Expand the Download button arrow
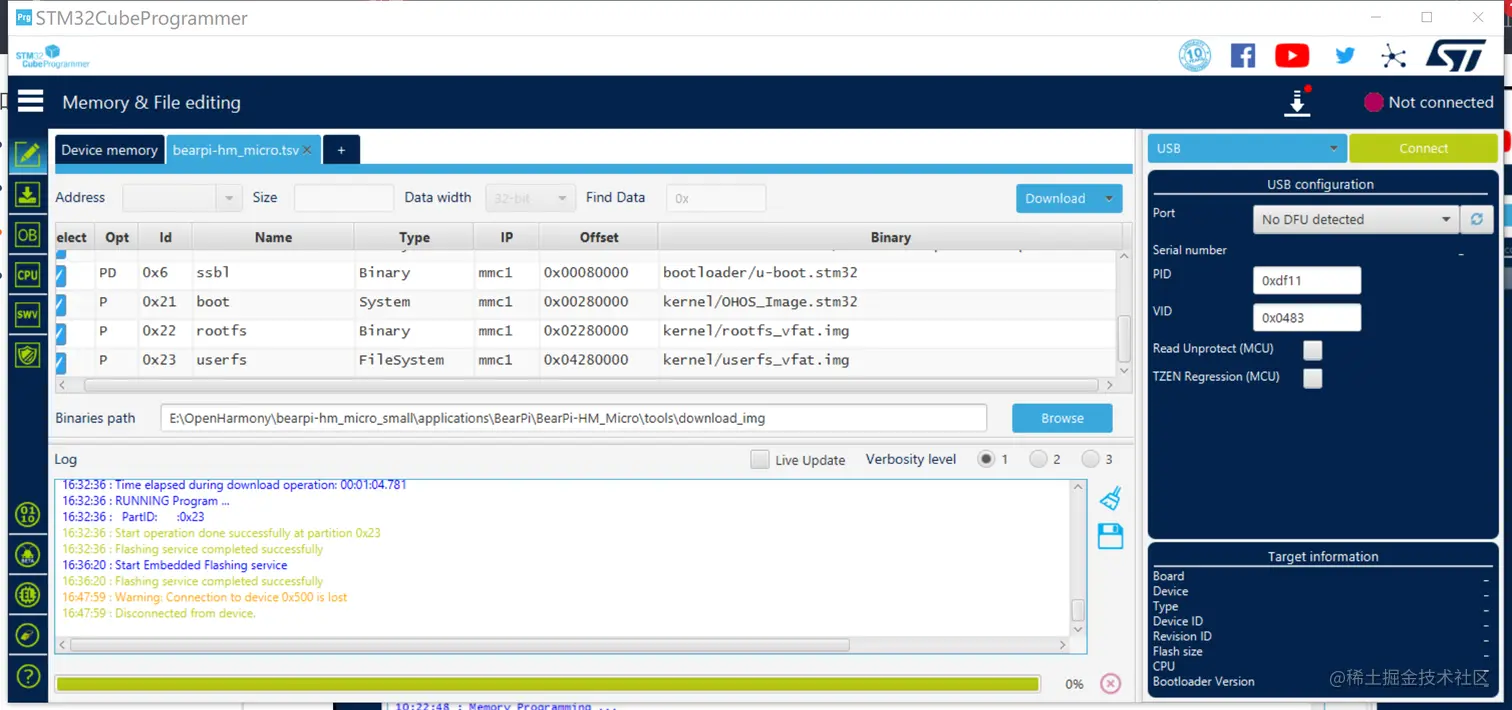This screenshot has height=710, width=1512. tap(1109, 198)
